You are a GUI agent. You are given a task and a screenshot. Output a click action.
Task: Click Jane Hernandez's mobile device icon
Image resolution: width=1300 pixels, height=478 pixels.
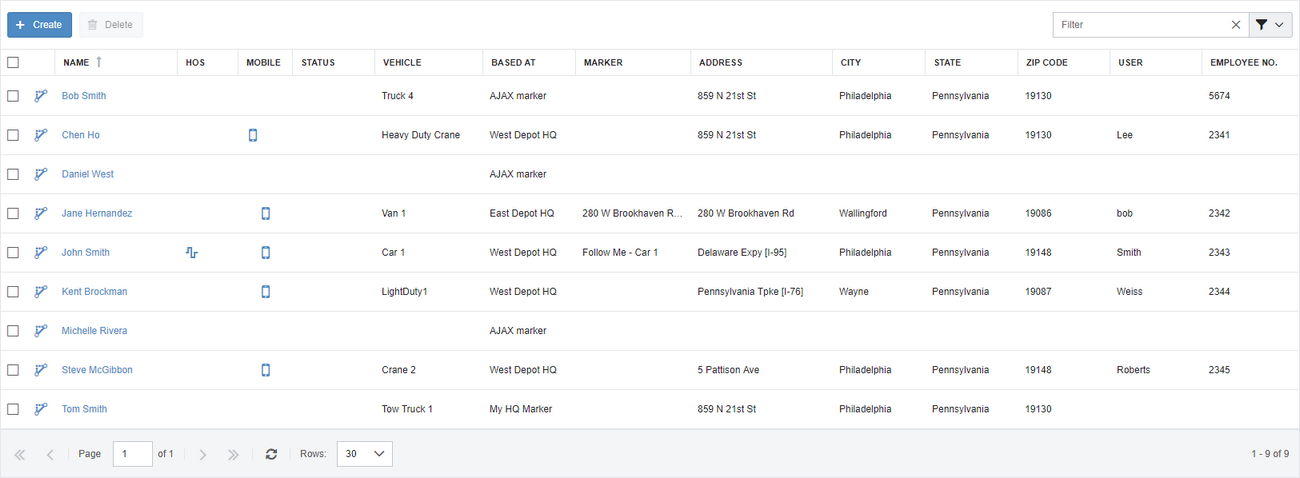tap(266, 213)
